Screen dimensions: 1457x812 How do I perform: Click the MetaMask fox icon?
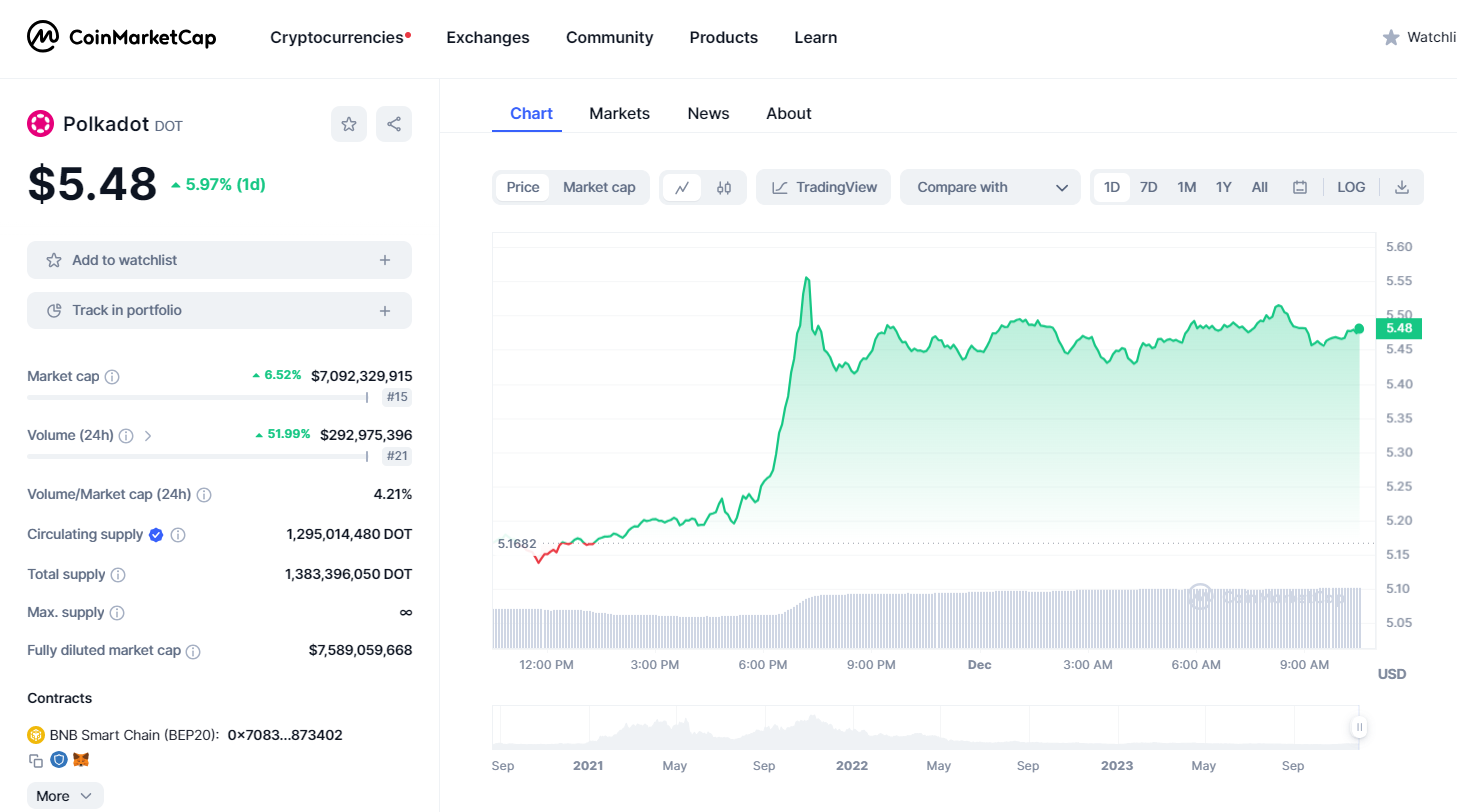pos(81,760)
